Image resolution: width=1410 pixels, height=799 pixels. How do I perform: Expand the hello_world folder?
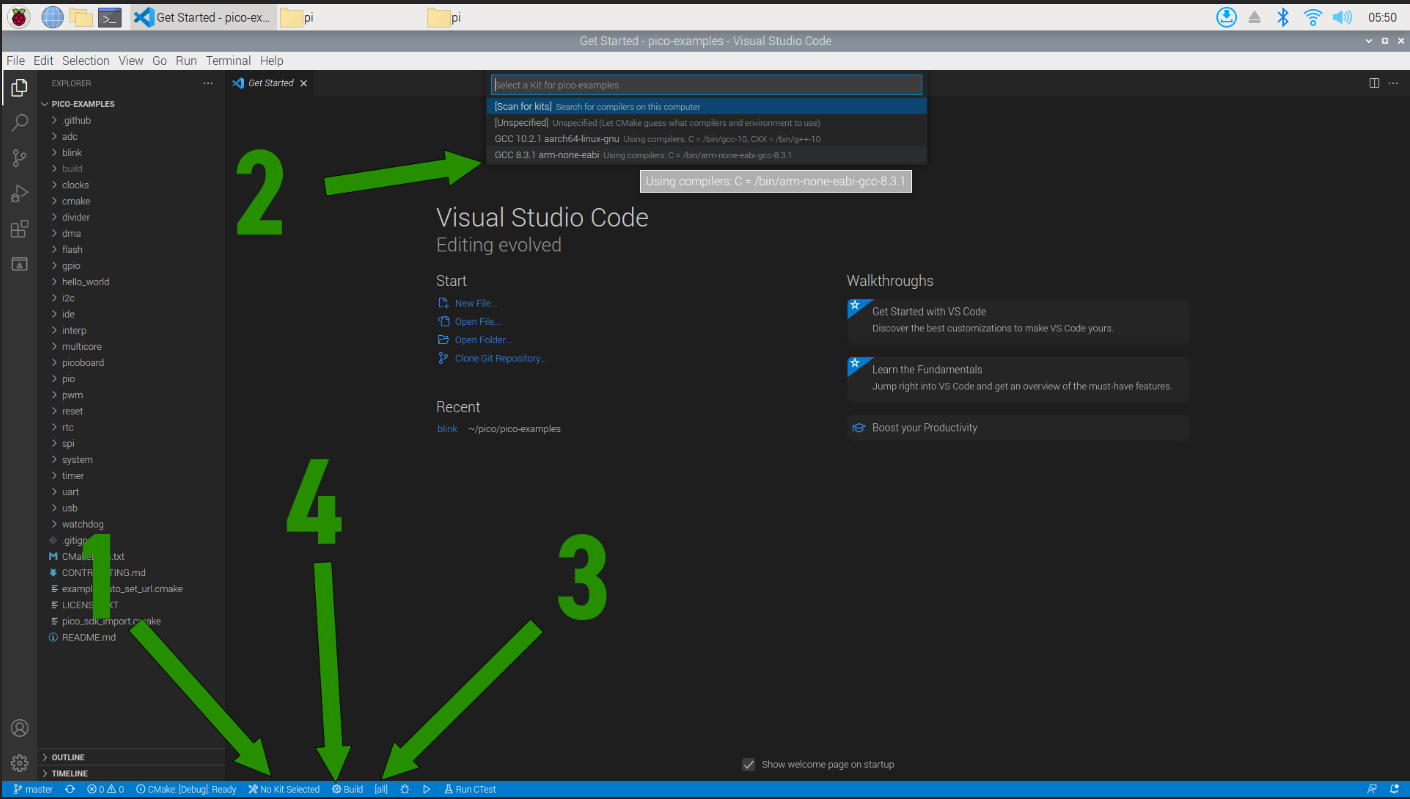pos(85,282)
